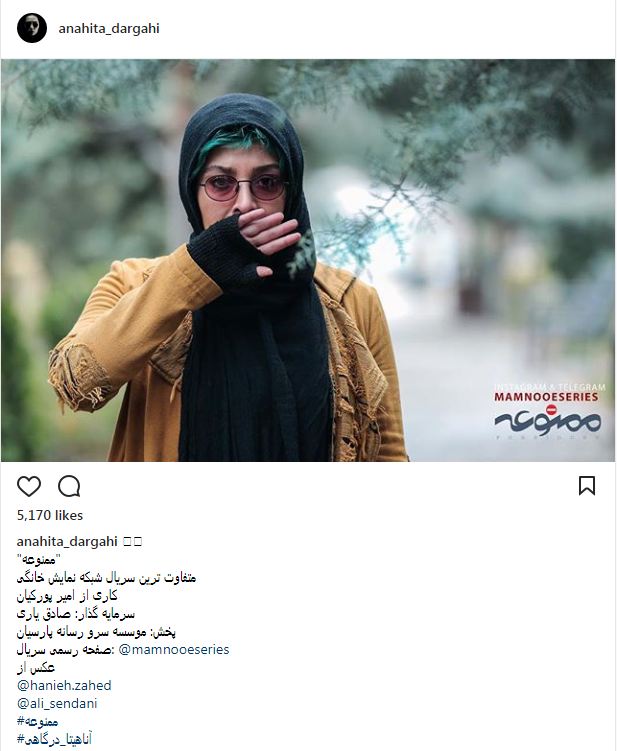Viewport: 617px width, 751px height.
Task: Open the anahita_dargahi username in the header
Action: coord(109,29)
